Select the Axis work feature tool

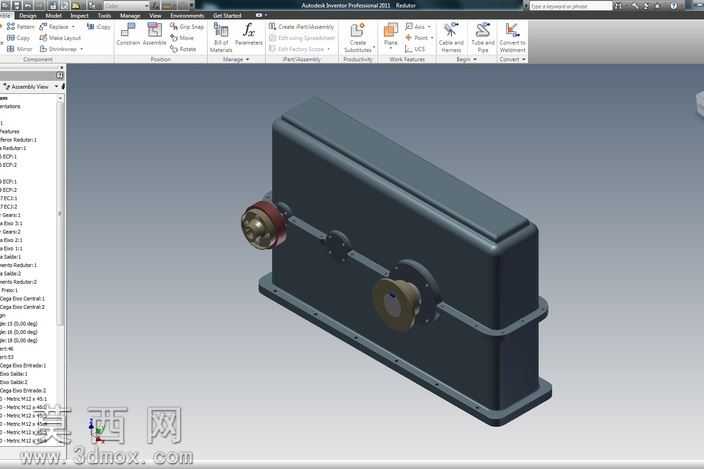pos(415,27)
